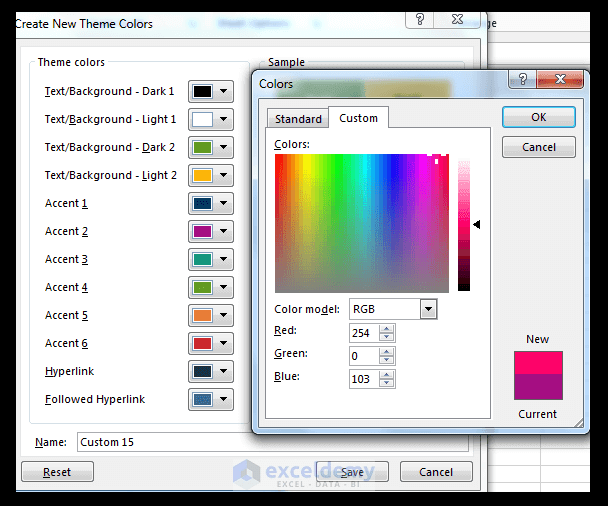Open the Accent 4 color dropdown
608x506 pixels.
(x=211, y=287)
